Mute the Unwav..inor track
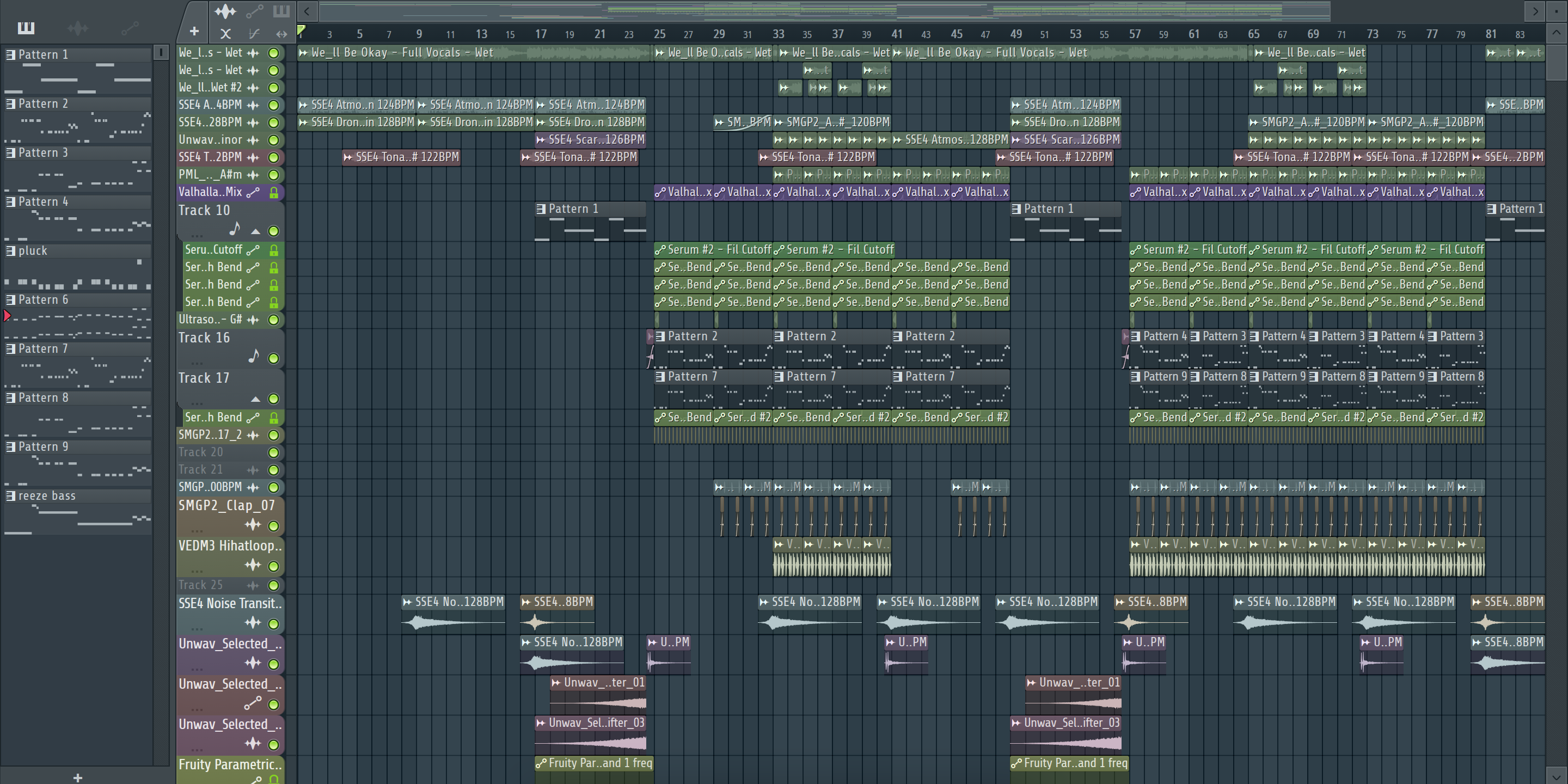 [x=274, y=140]
